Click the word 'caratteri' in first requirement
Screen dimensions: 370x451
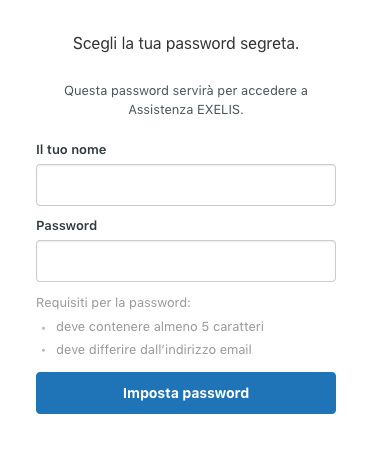(238, 326)
